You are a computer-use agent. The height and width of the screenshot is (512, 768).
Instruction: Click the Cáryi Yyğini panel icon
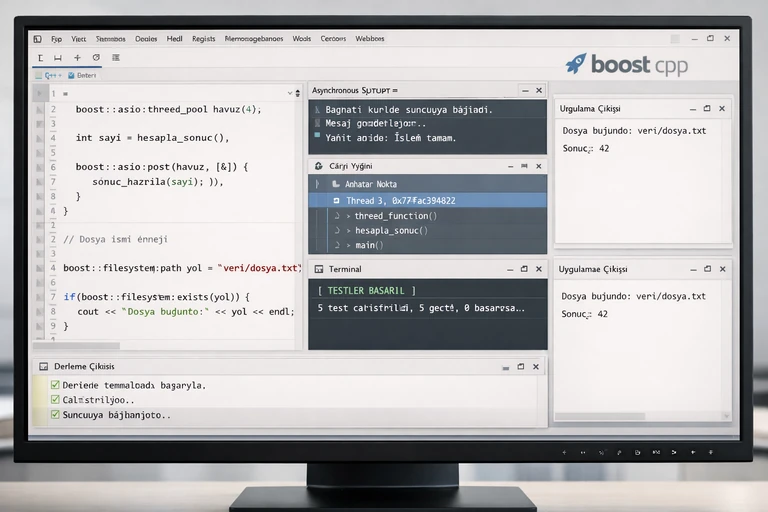pos(319,166)
